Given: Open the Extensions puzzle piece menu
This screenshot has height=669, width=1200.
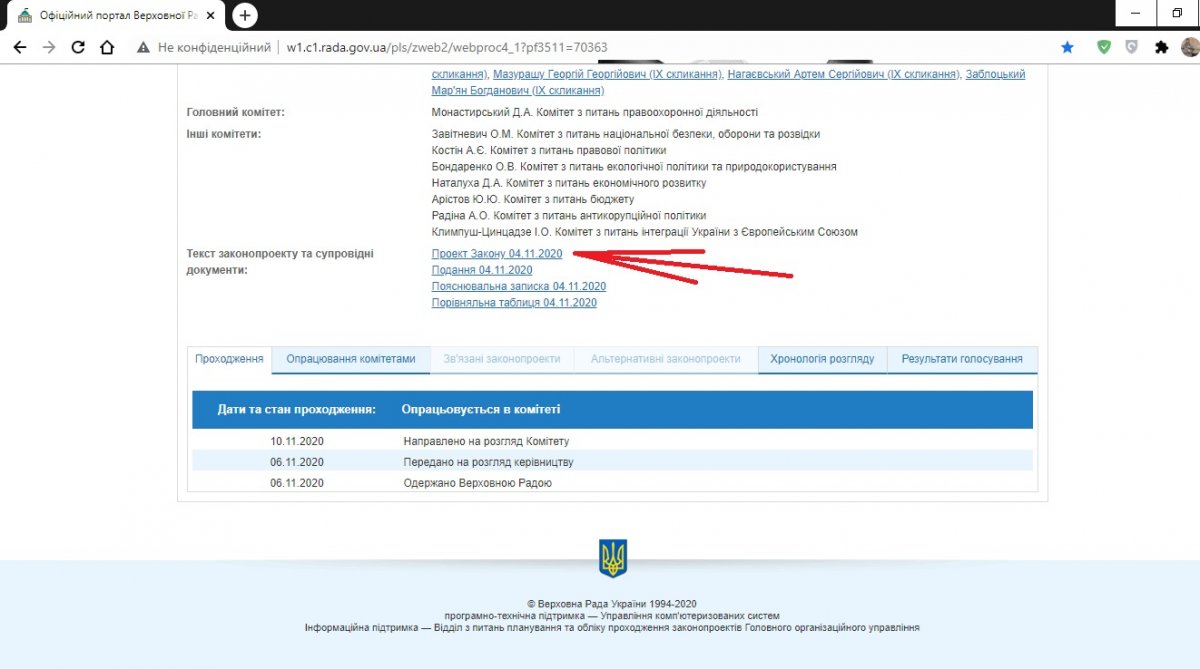Looking at the screenshot, I should (1161, 47).
